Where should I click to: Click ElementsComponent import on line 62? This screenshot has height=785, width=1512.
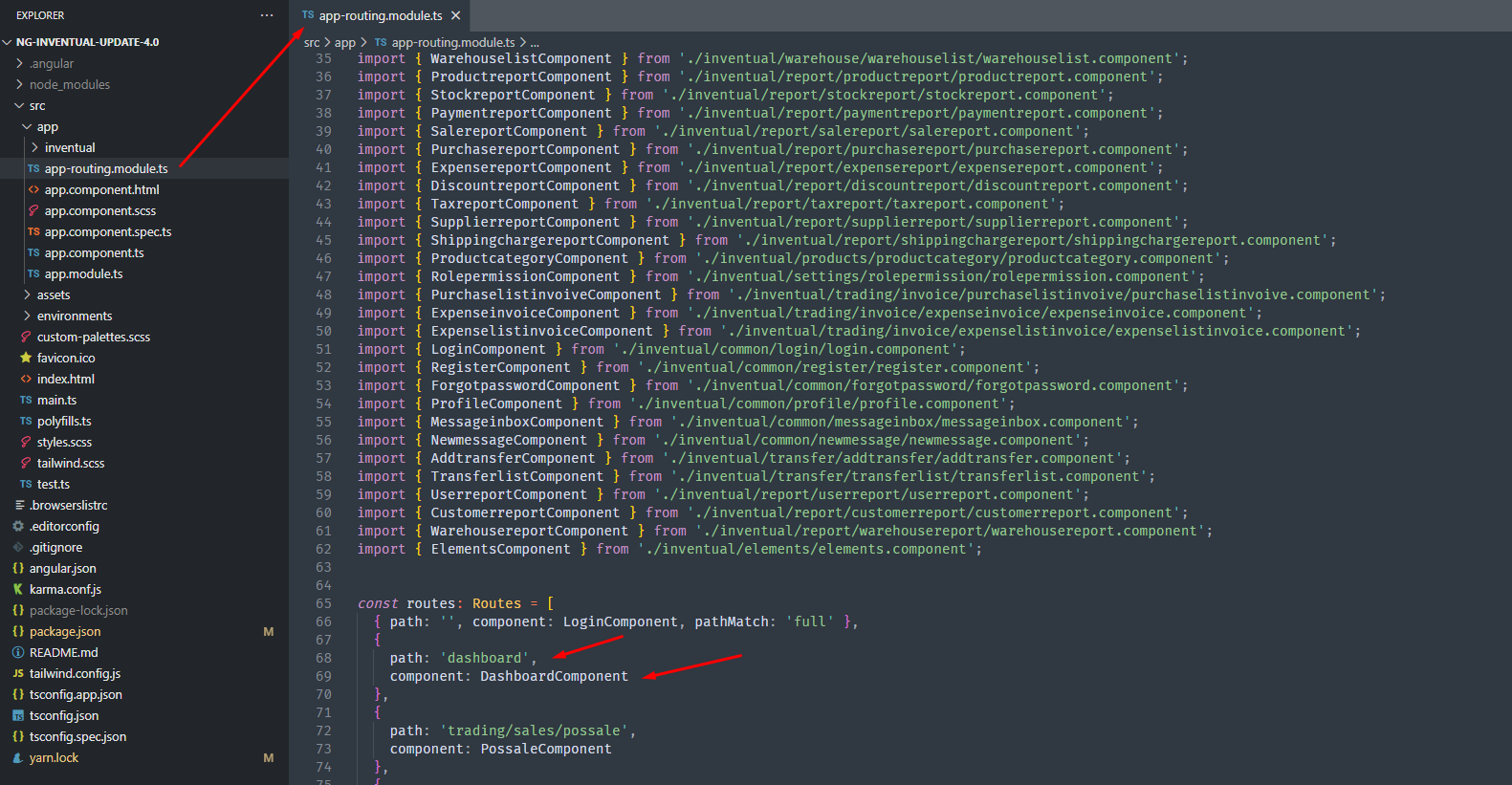pos(500,549)
